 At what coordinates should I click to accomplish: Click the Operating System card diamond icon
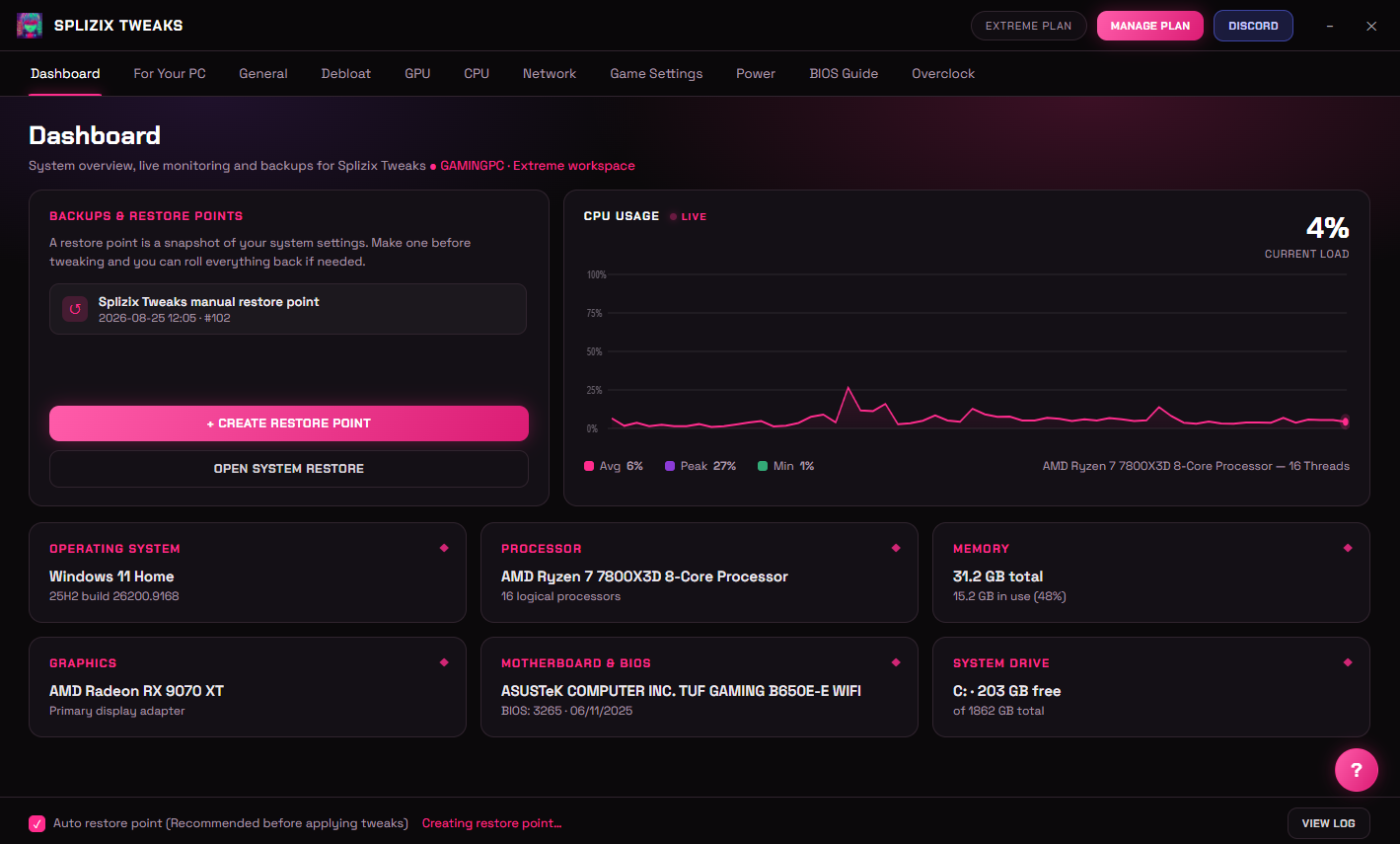pyautogui.click(x=444, y=548)
